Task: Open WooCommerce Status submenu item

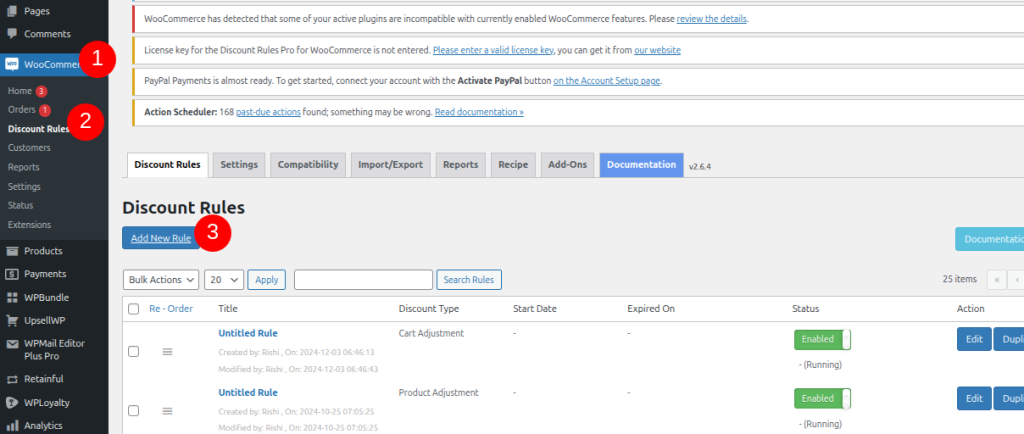Action: (x=20, y=205)
